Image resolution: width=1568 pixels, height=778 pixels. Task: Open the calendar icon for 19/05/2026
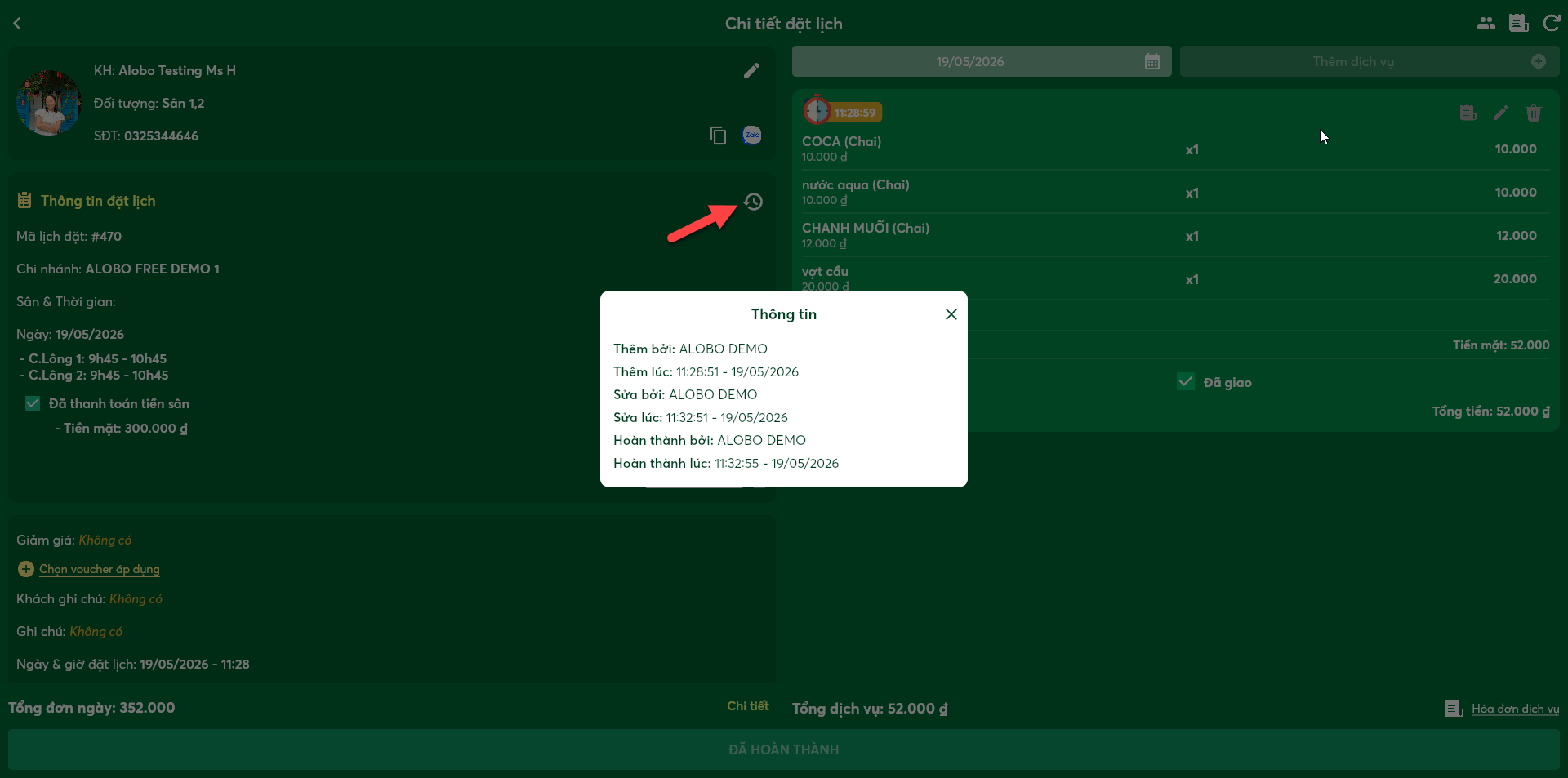[x=1151, y=61]
